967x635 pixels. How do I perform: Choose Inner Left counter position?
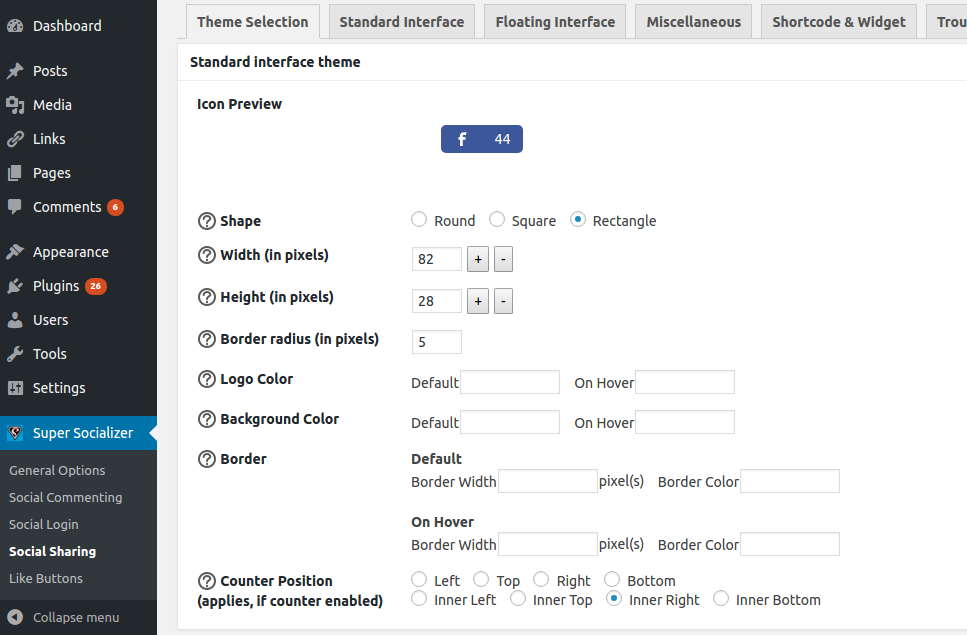click(419, 598)
